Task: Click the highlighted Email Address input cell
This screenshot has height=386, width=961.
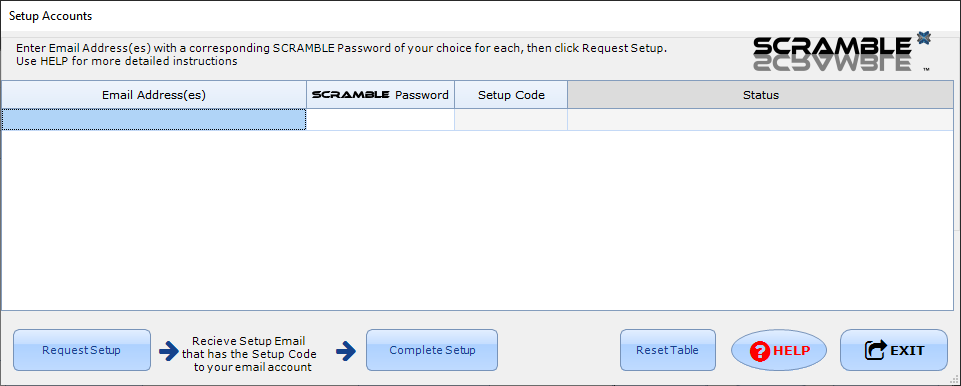Action: [154, 119]
